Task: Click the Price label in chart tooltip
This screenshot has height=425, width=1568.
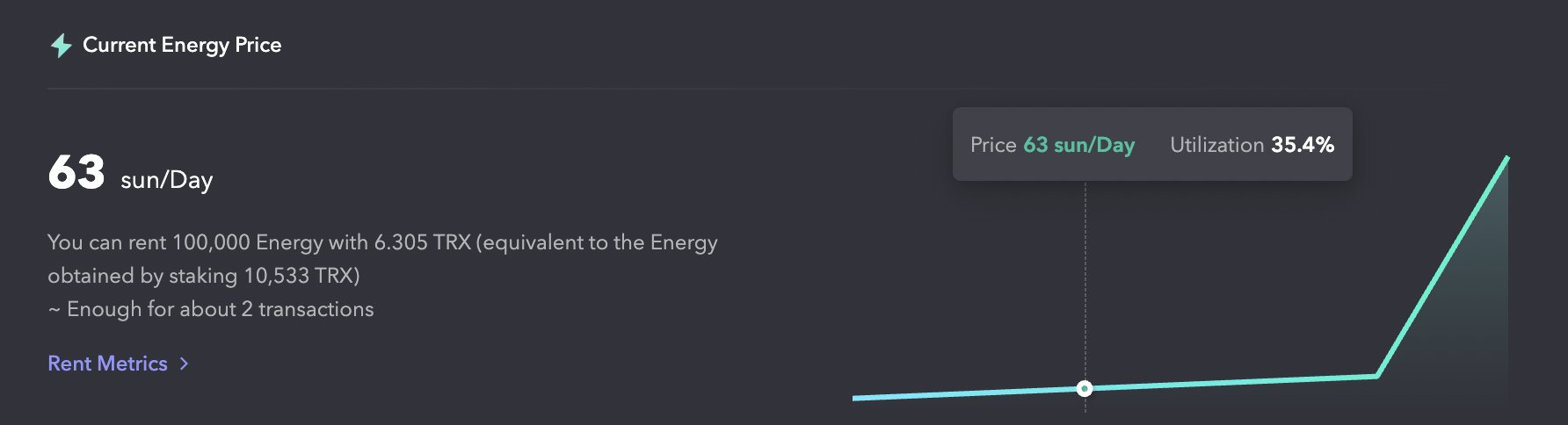Action: pos(993,145)
